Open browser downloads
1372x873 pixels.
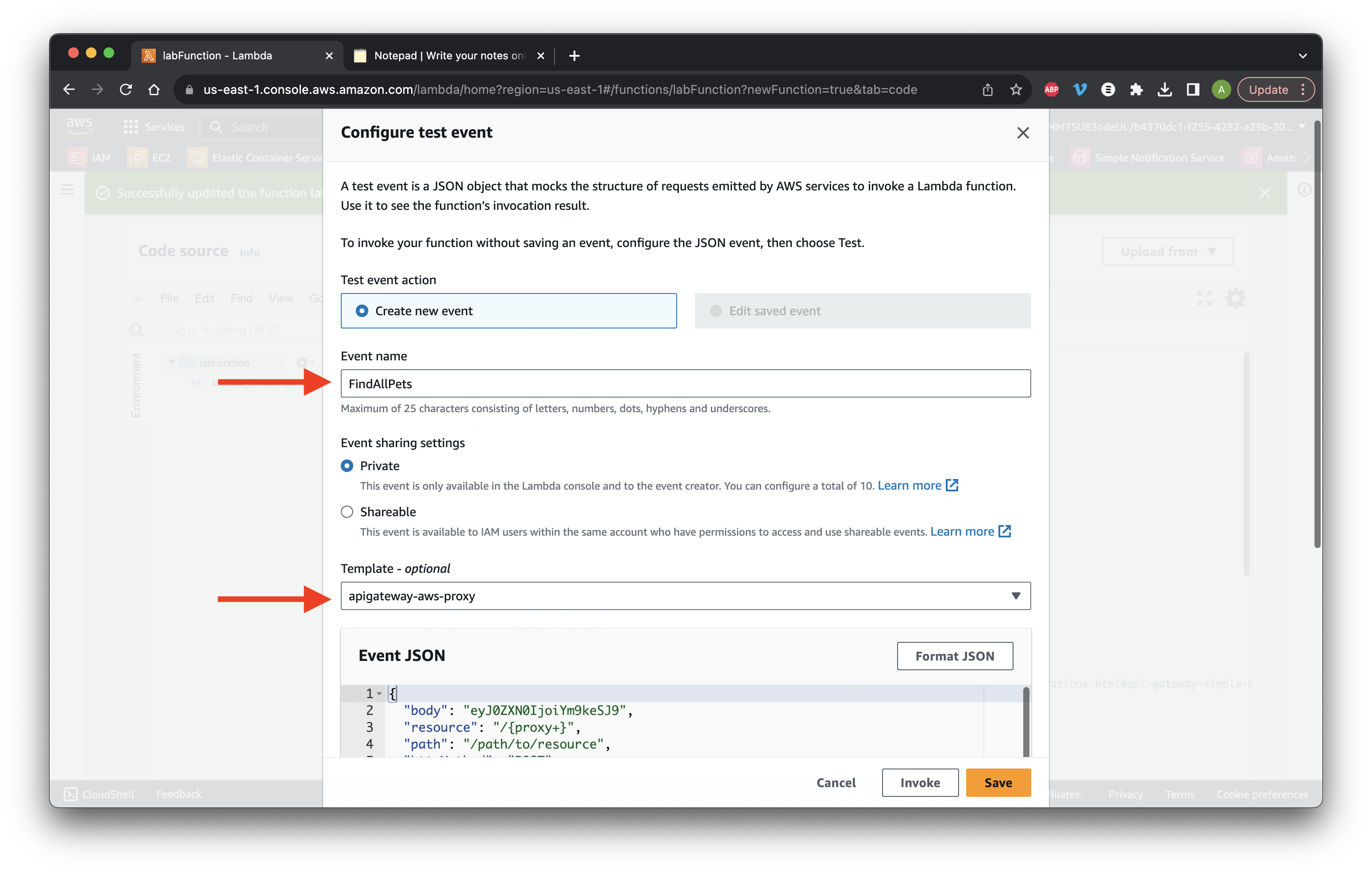click(x=1164, y=89)
